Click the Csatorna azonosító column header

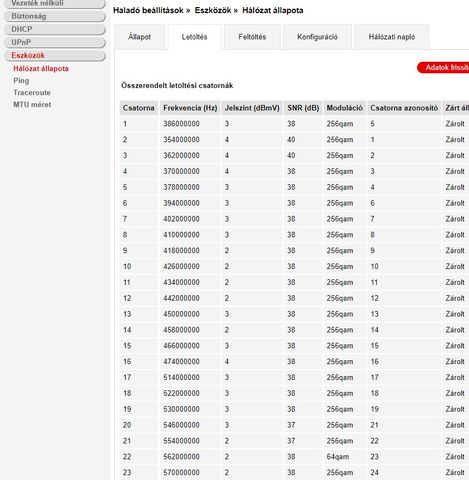coord(404,108)
